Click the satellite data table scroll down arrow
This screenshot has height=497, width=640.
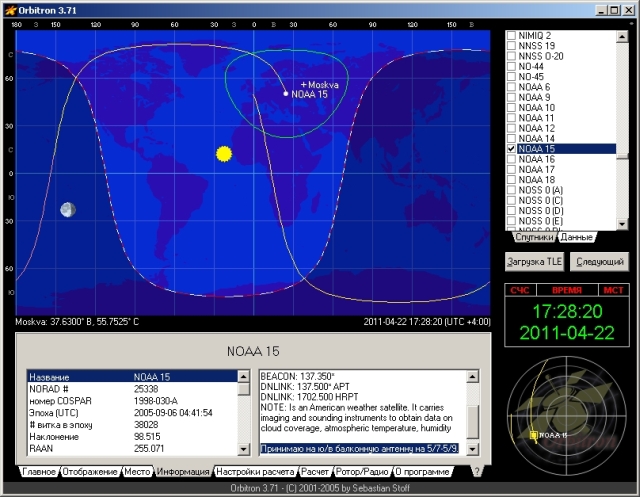[243, 449]
